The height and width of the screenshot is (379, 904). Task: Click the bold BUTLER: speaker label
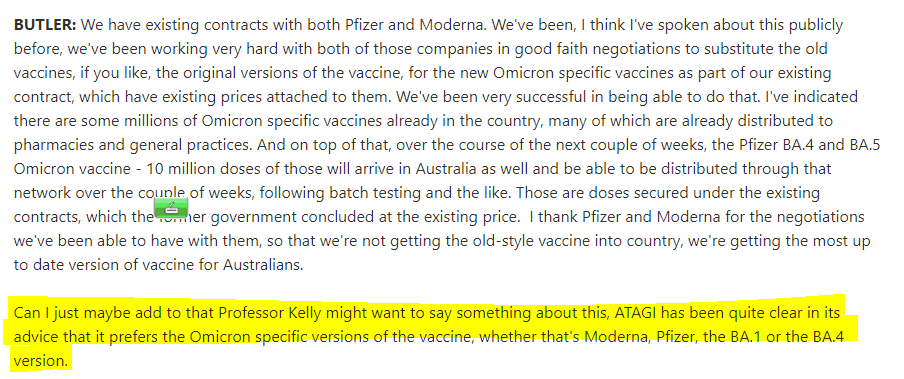pos(45,25)
